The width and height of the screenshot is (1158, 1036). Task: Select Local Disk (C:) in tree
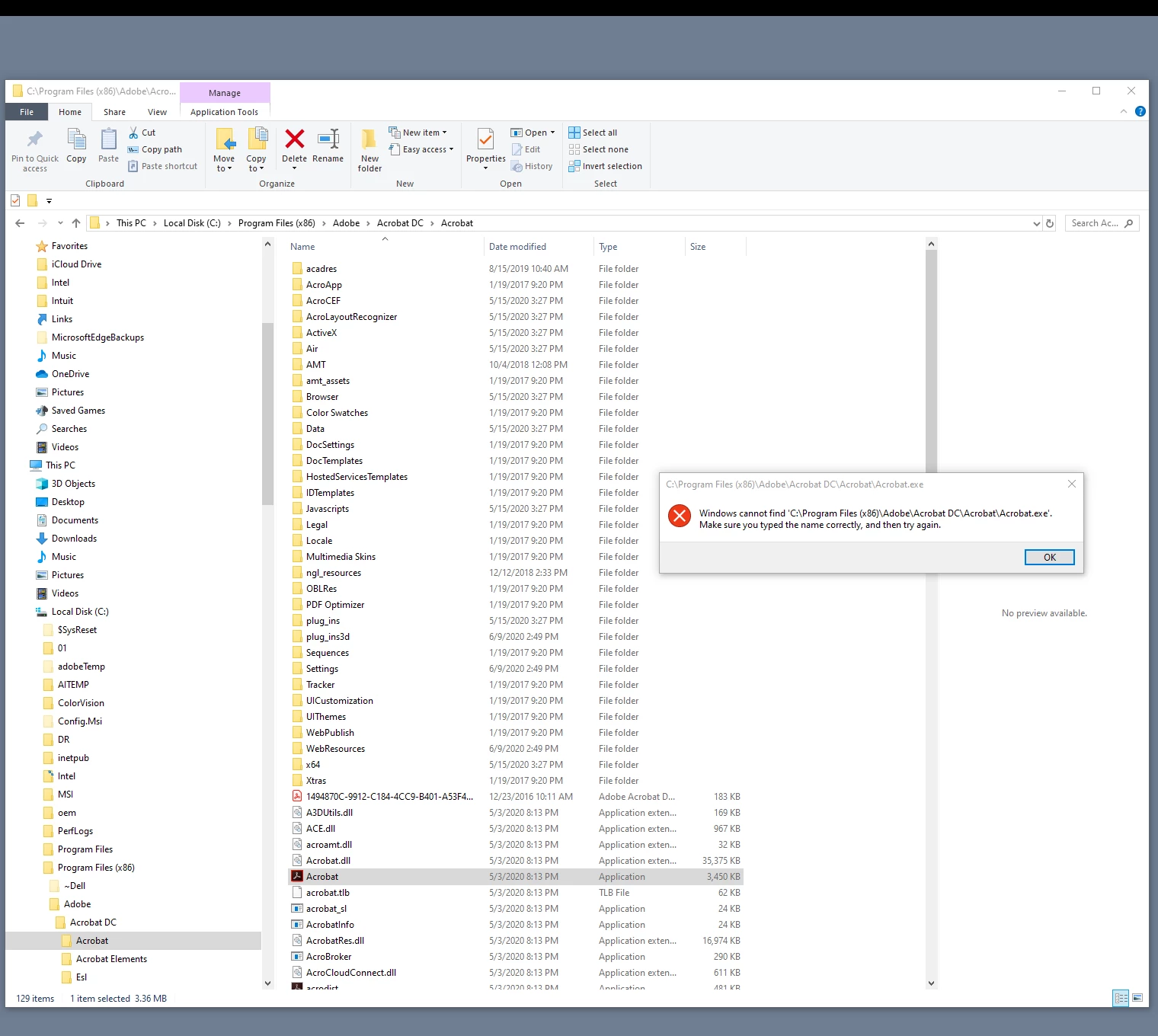point(80,612)
